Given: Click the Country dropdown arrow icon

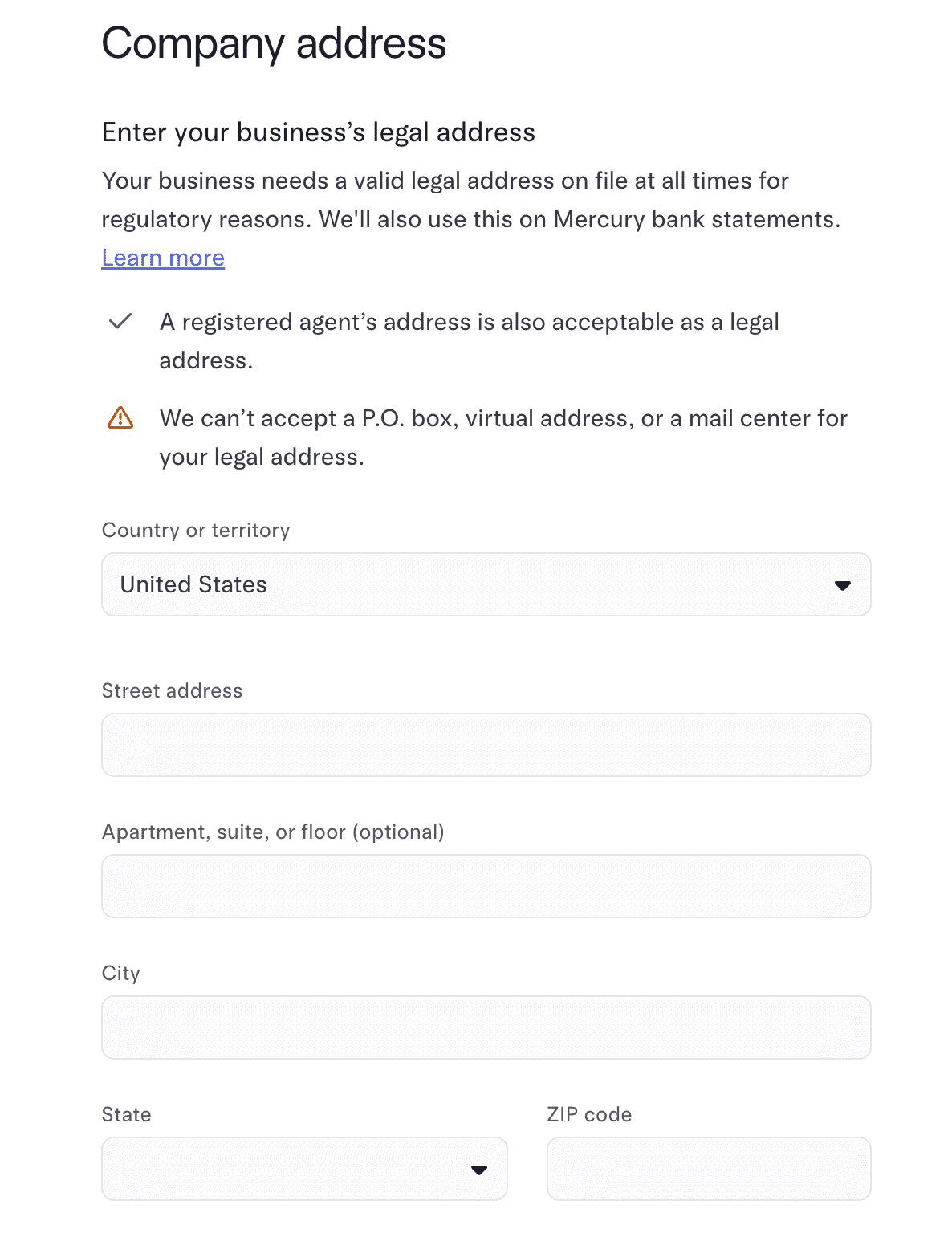Looking at the screenshot, I should click(842, 585).
